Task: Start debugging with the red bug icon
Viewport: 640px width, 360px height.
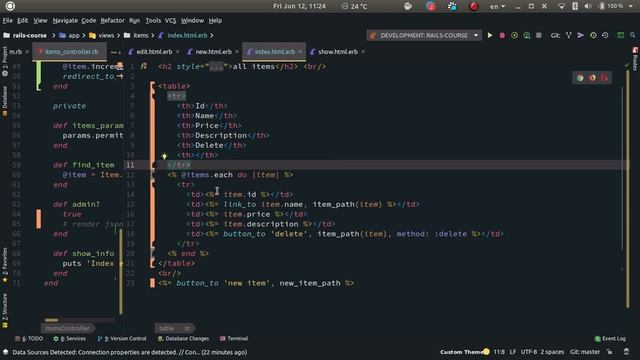Action: point(502,36)
